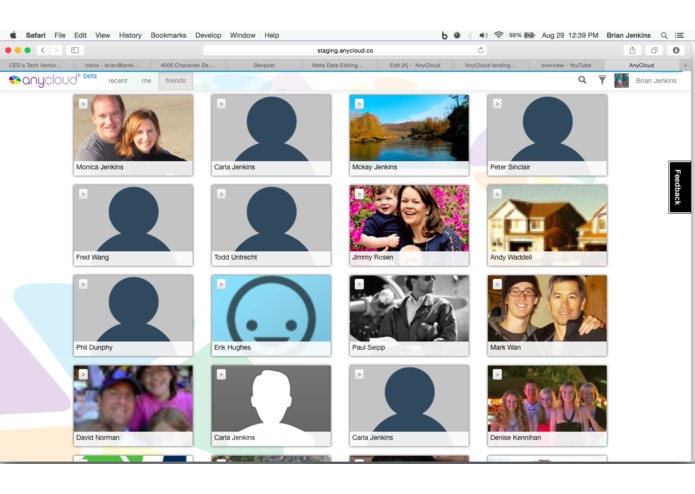695x494 pixels.
Task: Click the volume icon in menu bar
Action: (x=484, y=35)
